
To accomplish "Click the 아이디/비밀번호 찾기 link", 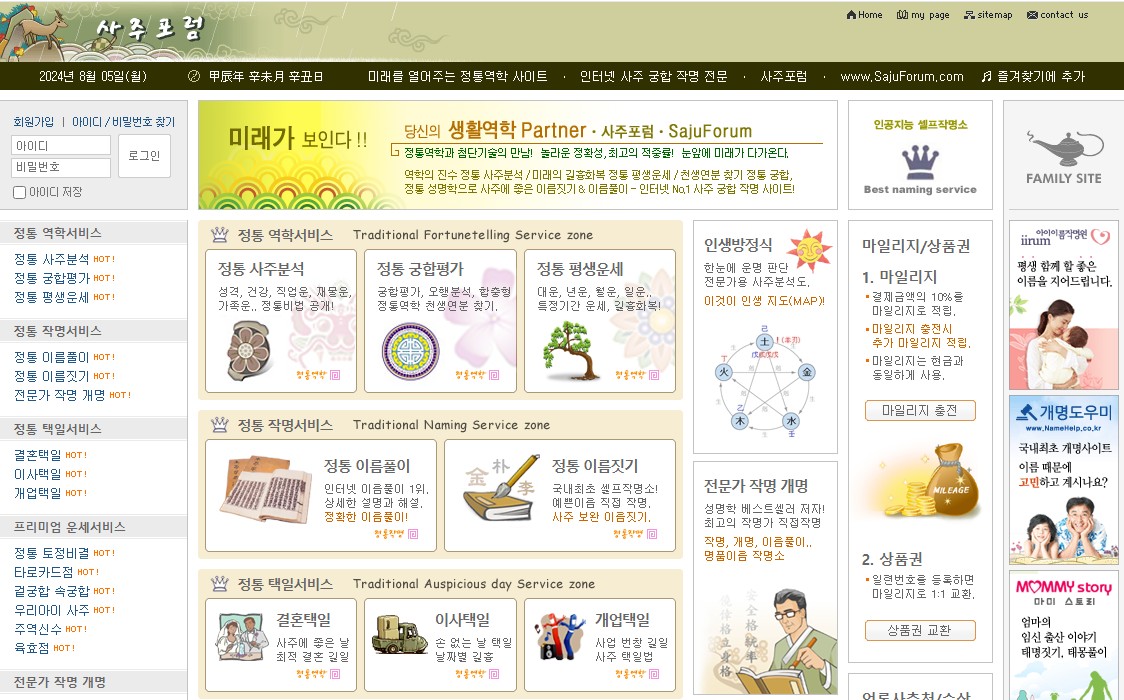I will pyautogui.click(x=123, y=122).
